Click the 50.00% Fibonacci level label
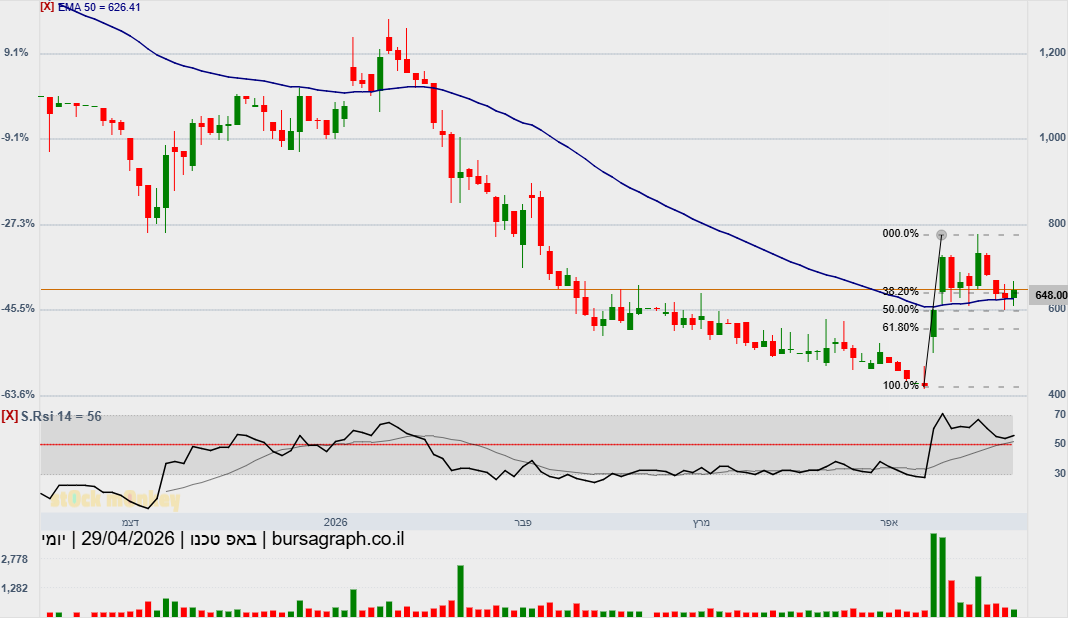 pos(900,309)
